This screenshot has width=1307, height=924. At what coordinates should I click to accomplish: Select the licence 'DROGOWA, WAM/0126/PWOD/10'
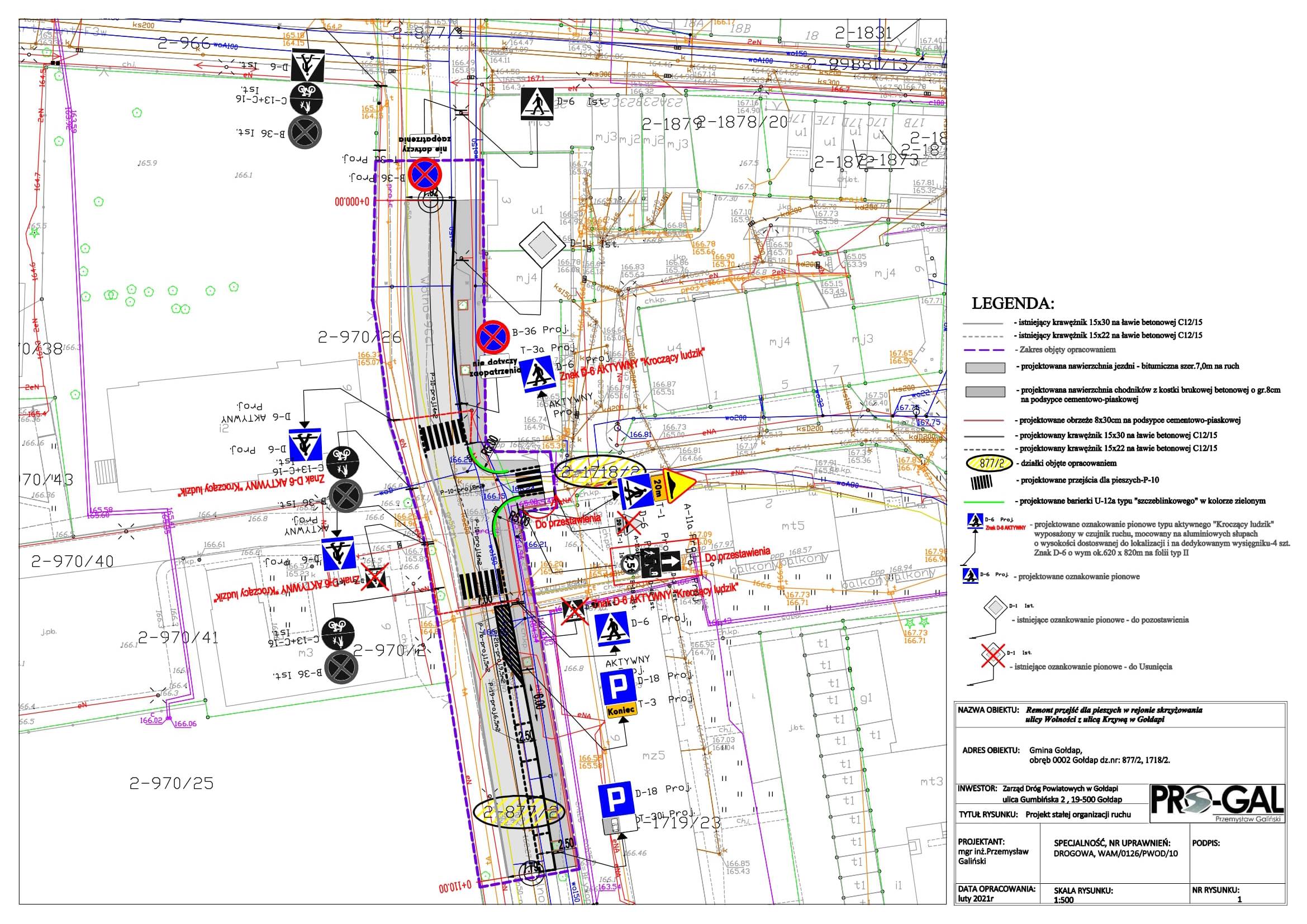tap(1115, 853)
